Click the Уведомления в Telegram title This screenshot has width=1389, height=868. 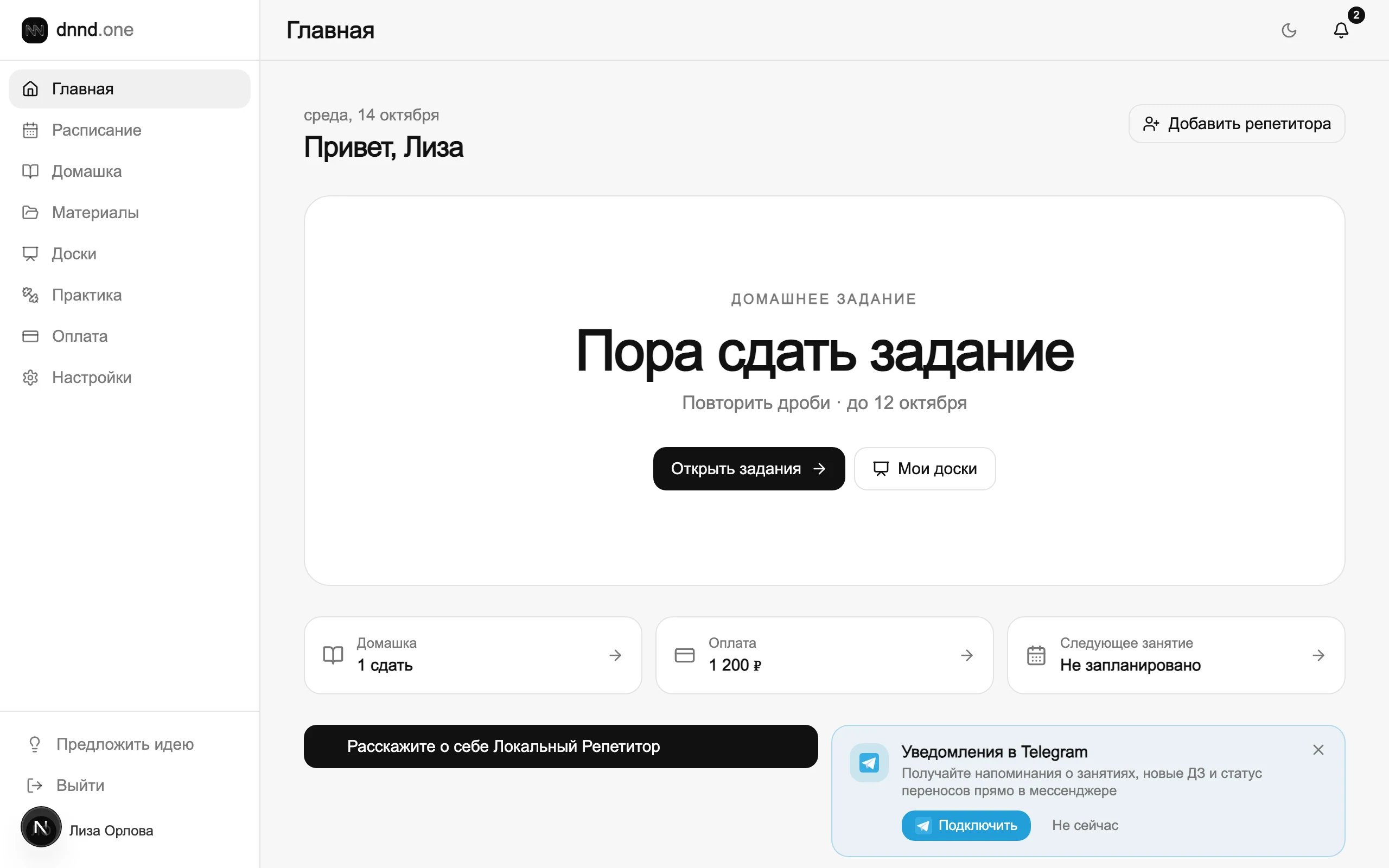point(994,751)
